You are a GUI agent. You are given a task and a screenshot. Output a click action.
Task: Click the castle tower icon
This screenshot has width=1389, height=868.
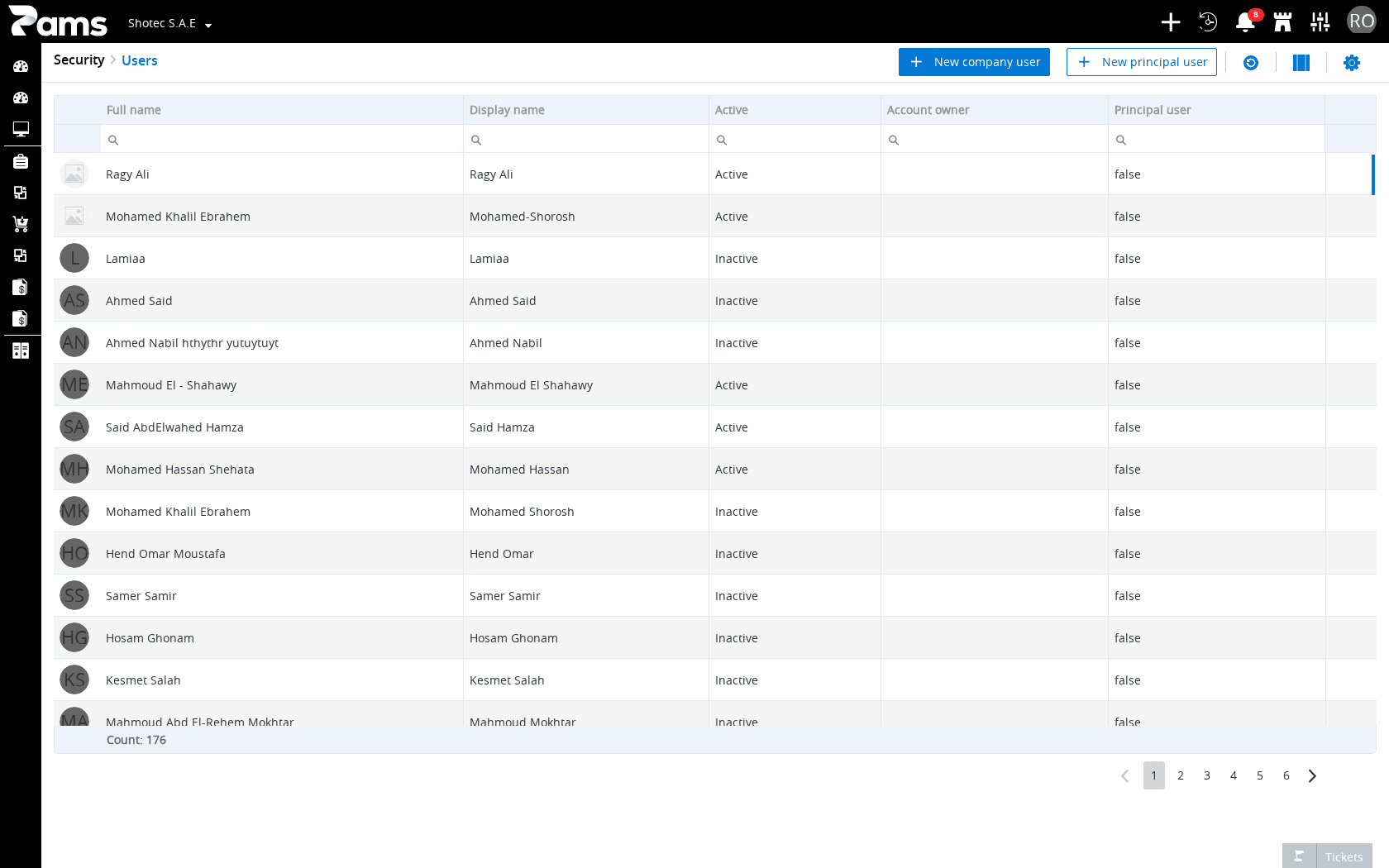point(1282,22)
